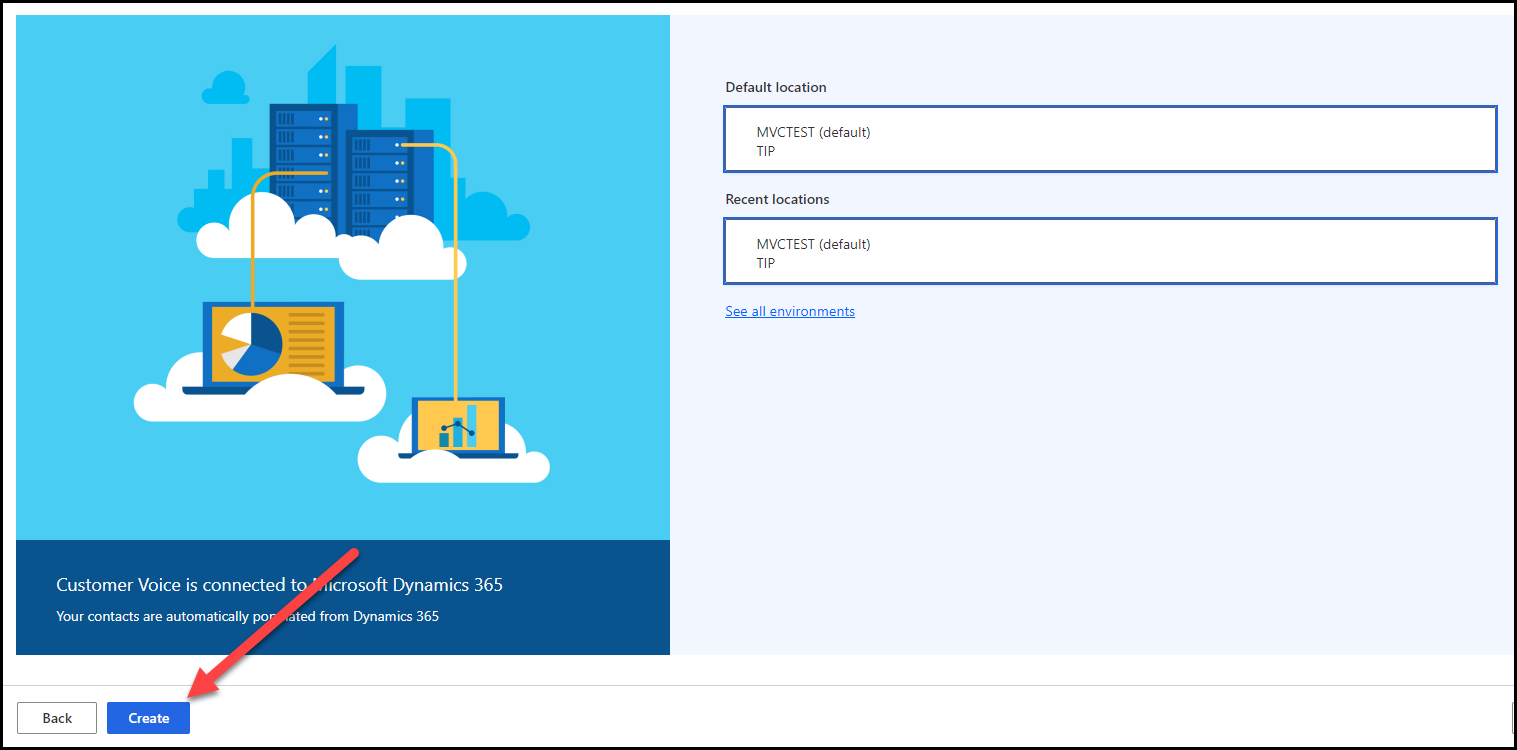Click the TIP label under Recent locations
This screenshot has width=1517, height=750.
pyautogui.click(x=766, y=263)
